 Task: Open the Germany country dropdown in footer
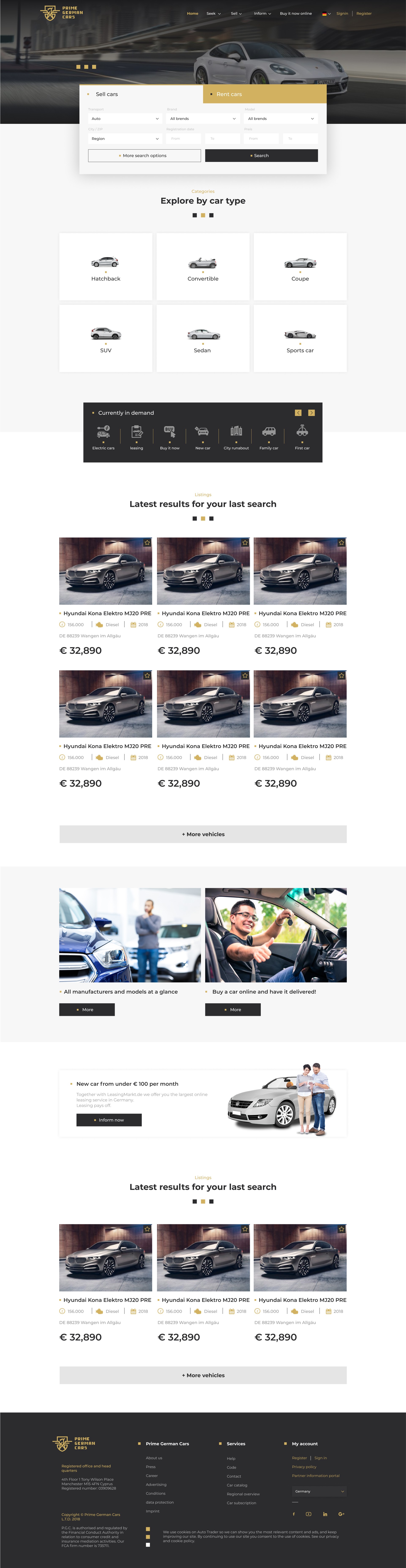320,1491
